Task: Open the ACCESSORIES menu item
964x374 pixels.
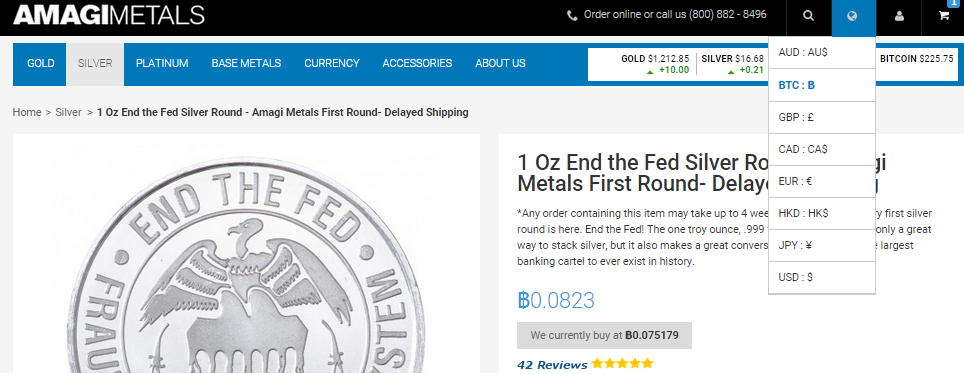Action: [417, 63]
